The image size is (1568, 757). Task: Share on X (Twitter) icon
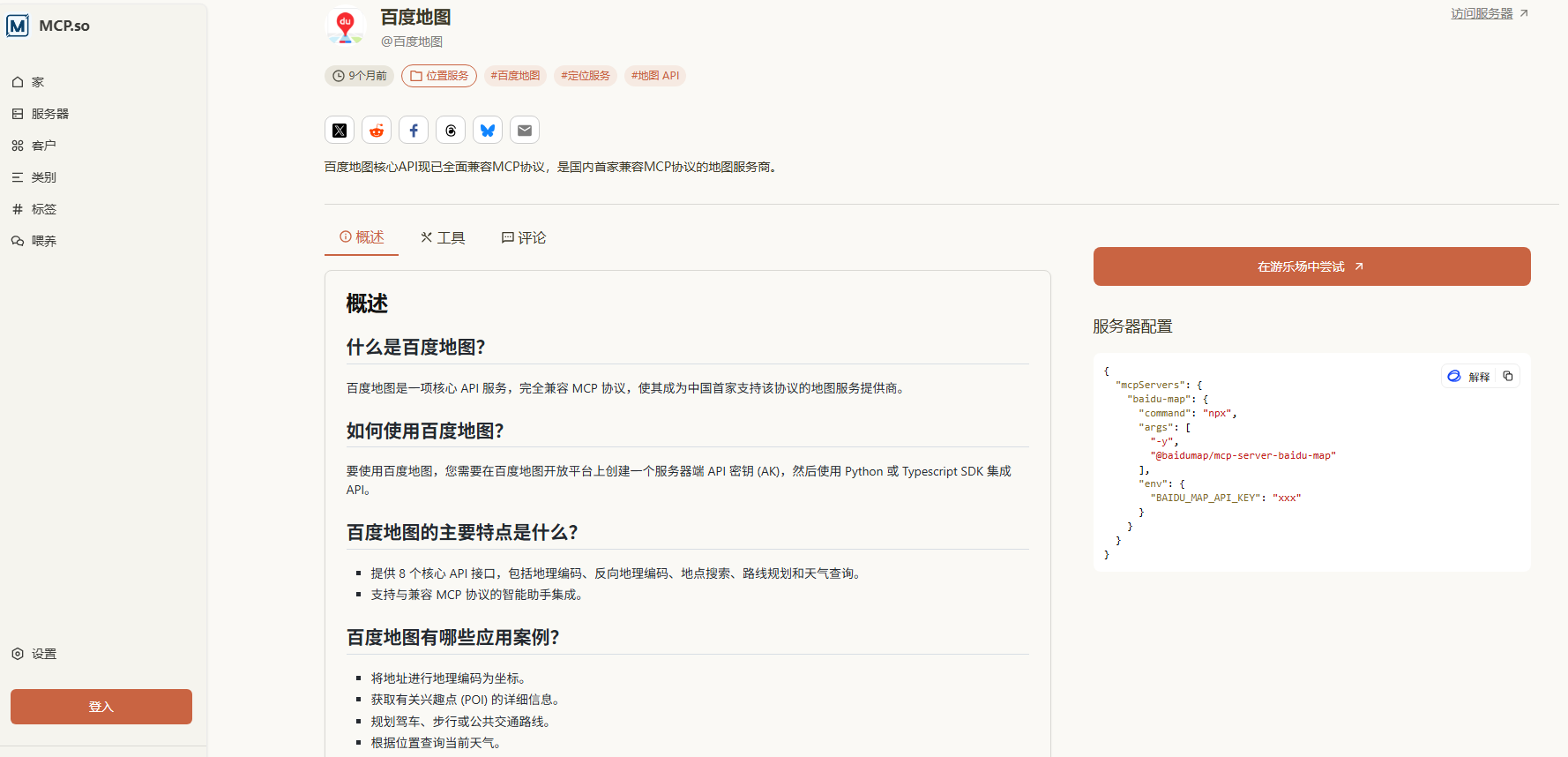point(340,131)
